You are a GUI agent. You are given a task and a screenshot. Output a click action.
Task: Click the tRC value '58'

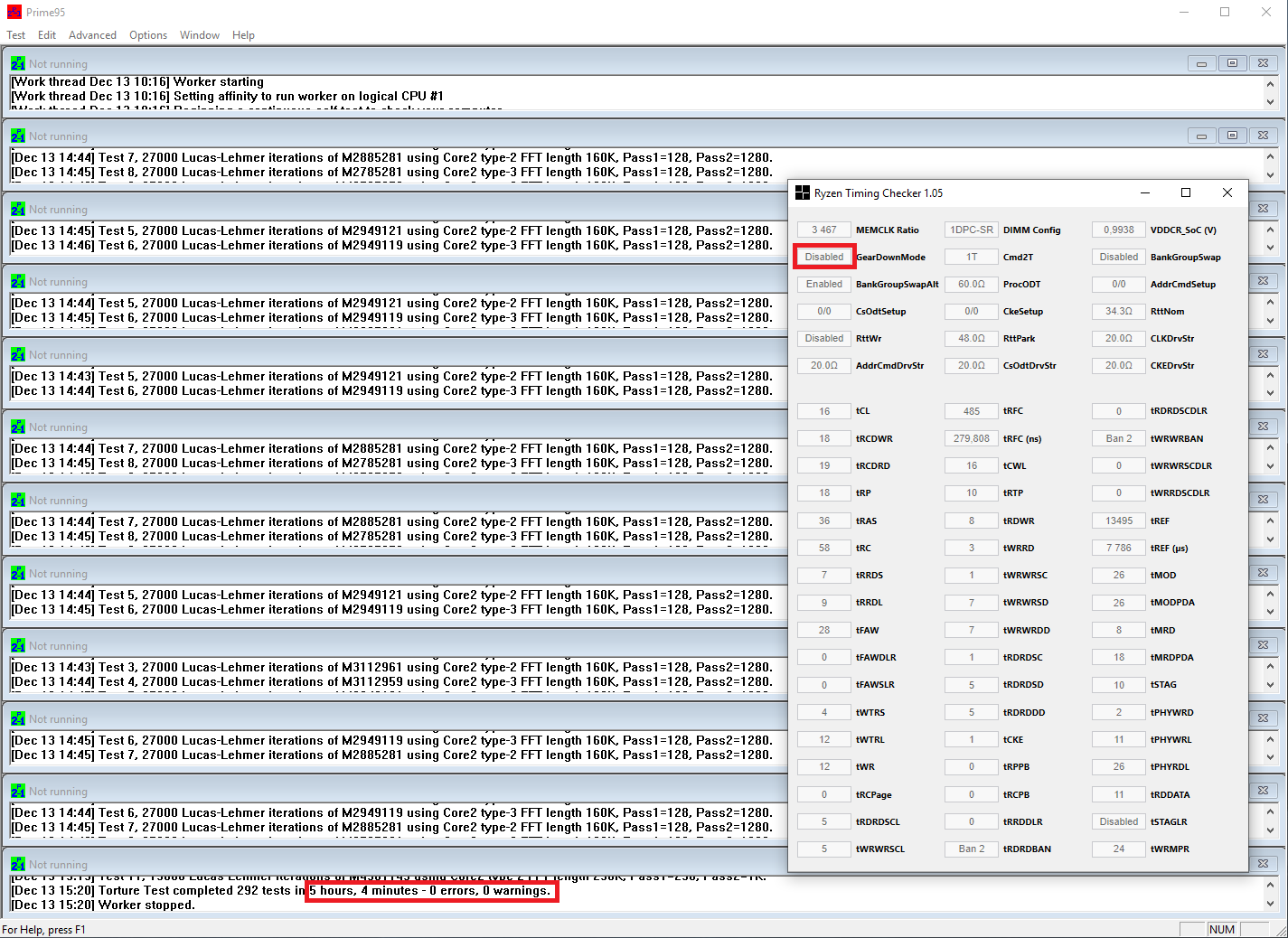click(824, 548)
